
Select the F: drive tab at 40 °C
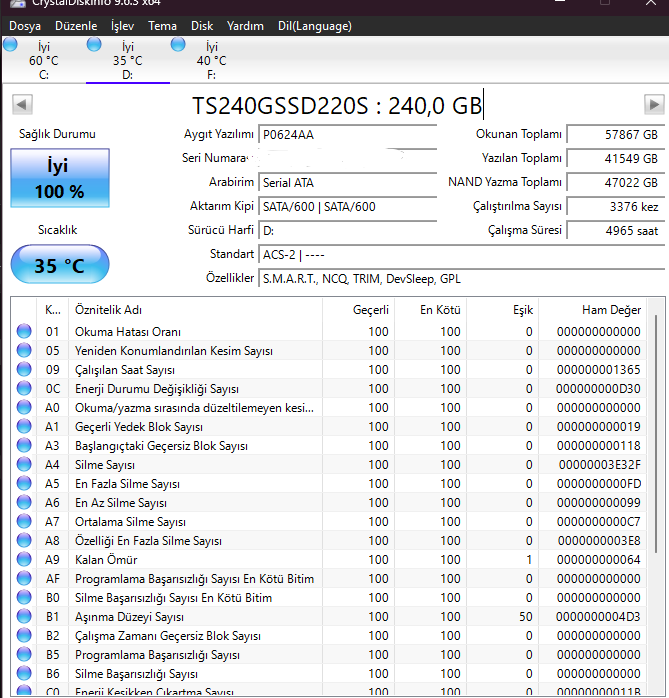(x=211, y=61)
